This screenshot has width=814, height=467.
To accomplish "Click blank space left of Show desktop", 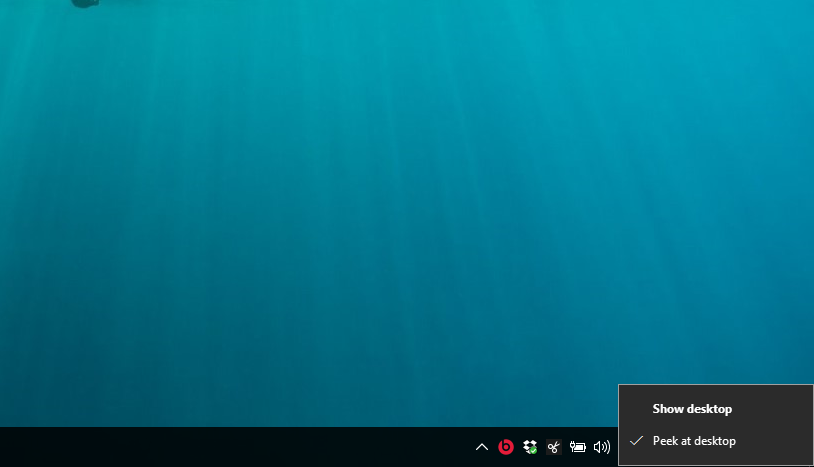I will pos(636,409).
